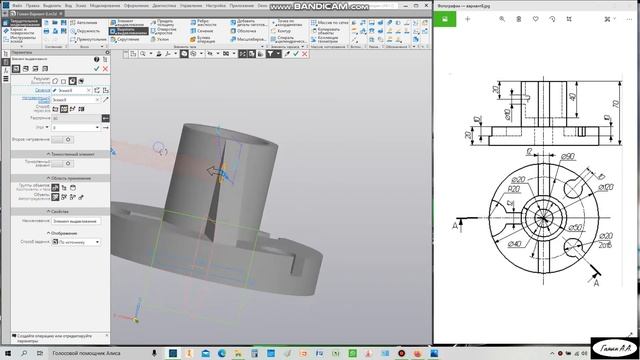Toggle Тонкостенный элемент switch

[62, 163]
